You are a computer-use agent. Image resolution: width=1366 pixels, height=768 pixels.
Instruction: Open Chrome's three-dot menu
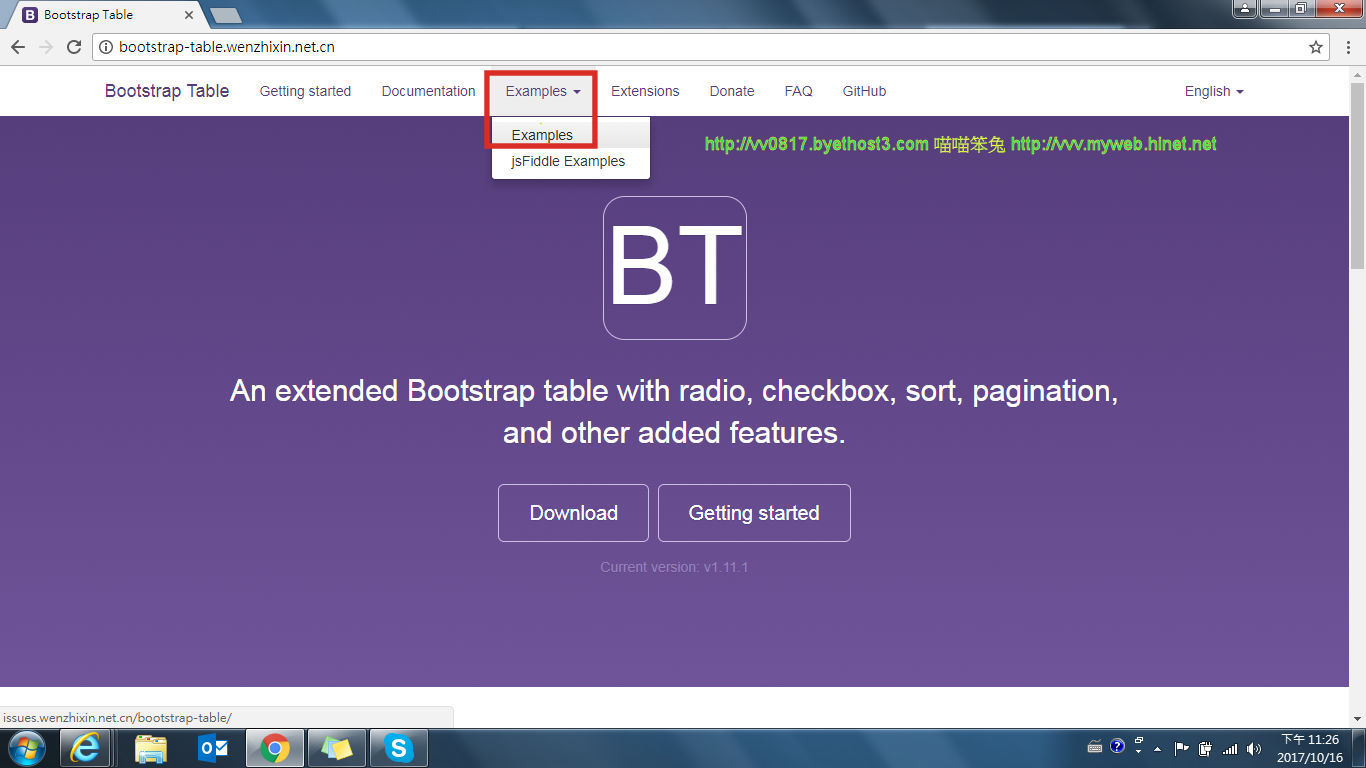1347,47
